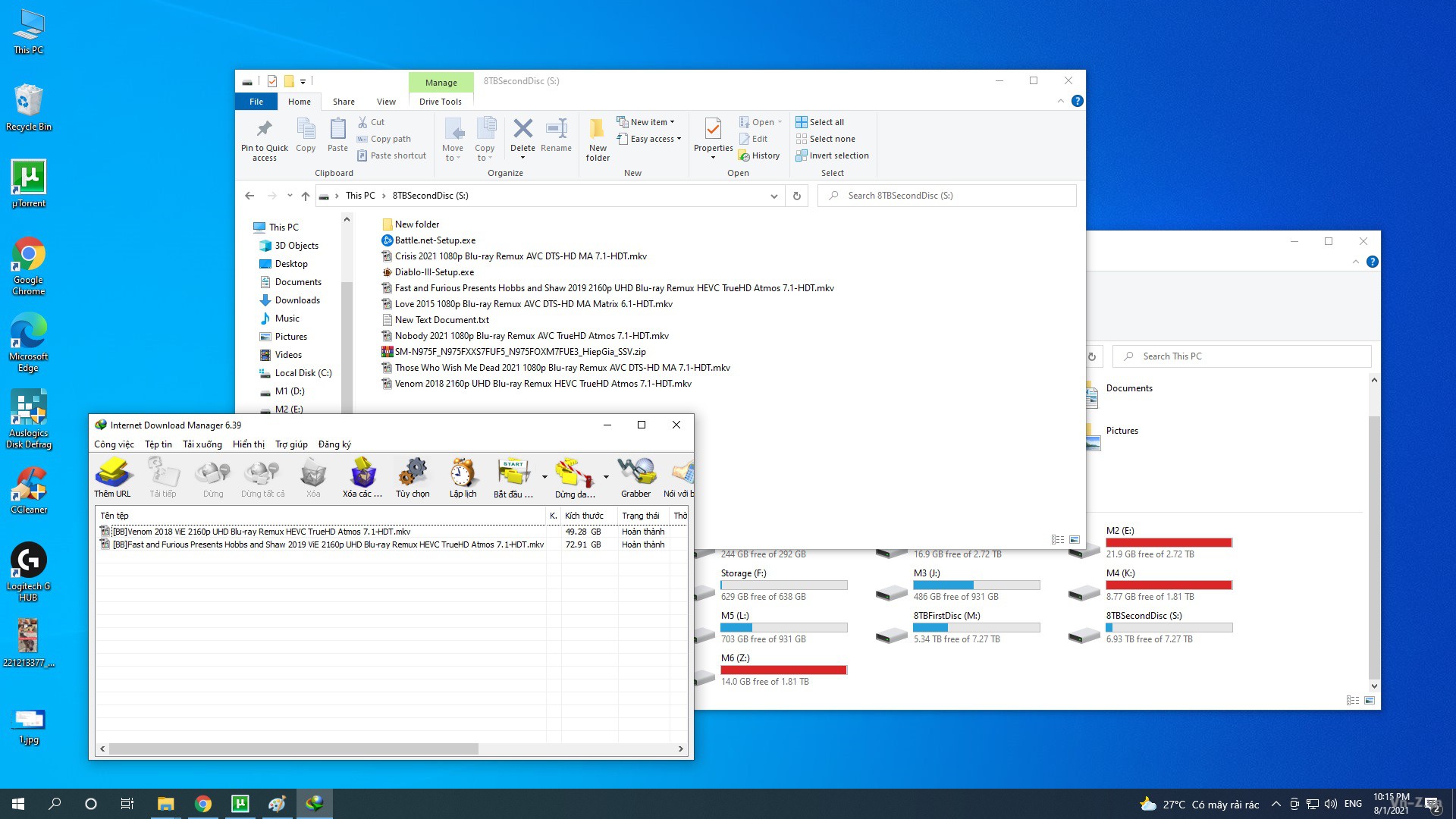Click the Up arrow navigation button

(x=305, y=196)
